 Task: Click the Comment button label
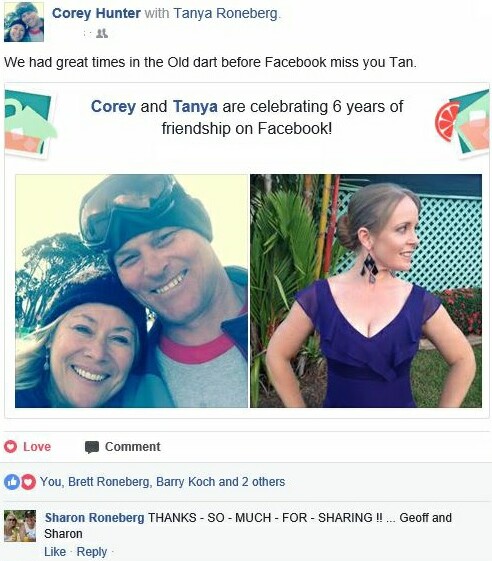[133, 447]
